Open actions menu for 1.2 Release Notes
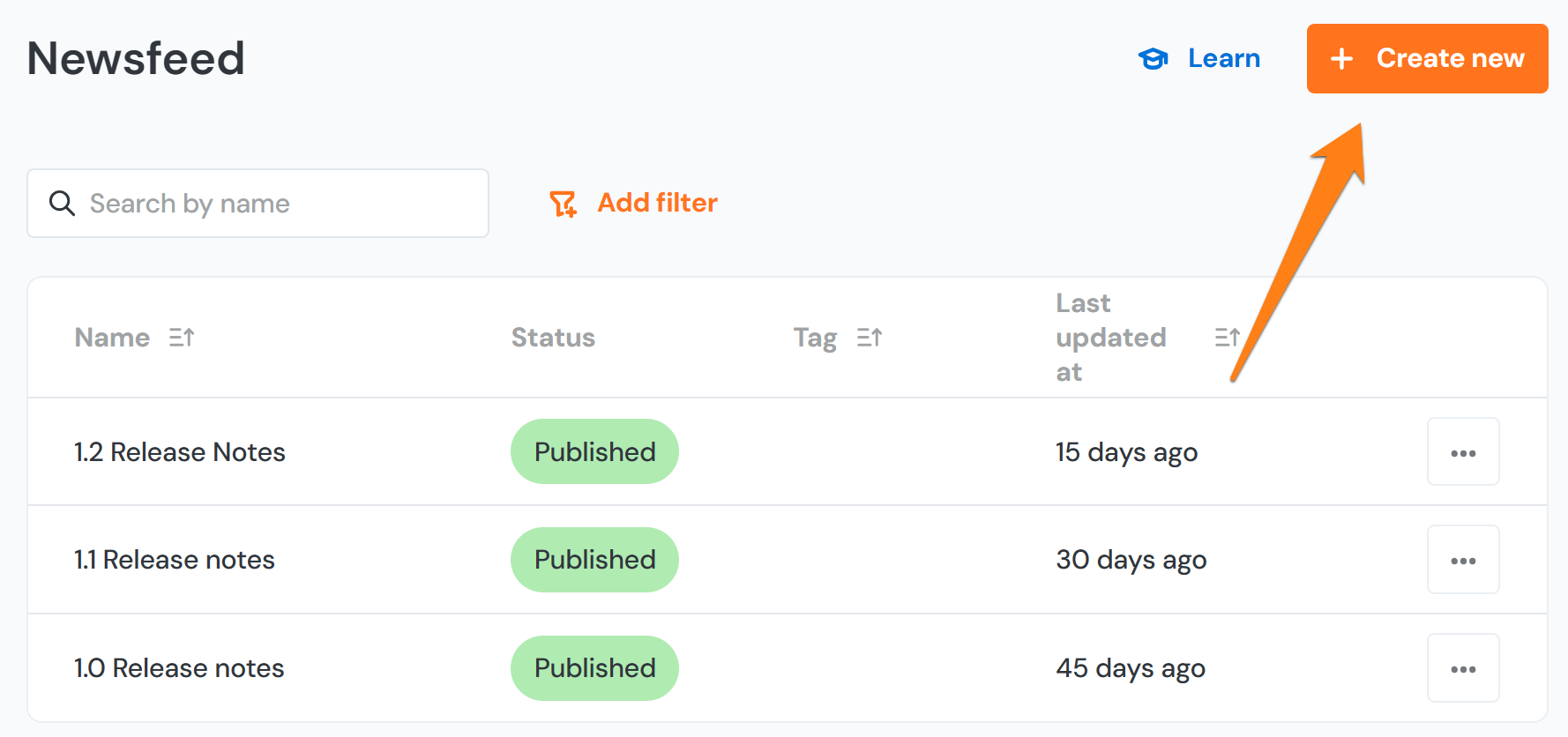 [x=1463, y=452]
